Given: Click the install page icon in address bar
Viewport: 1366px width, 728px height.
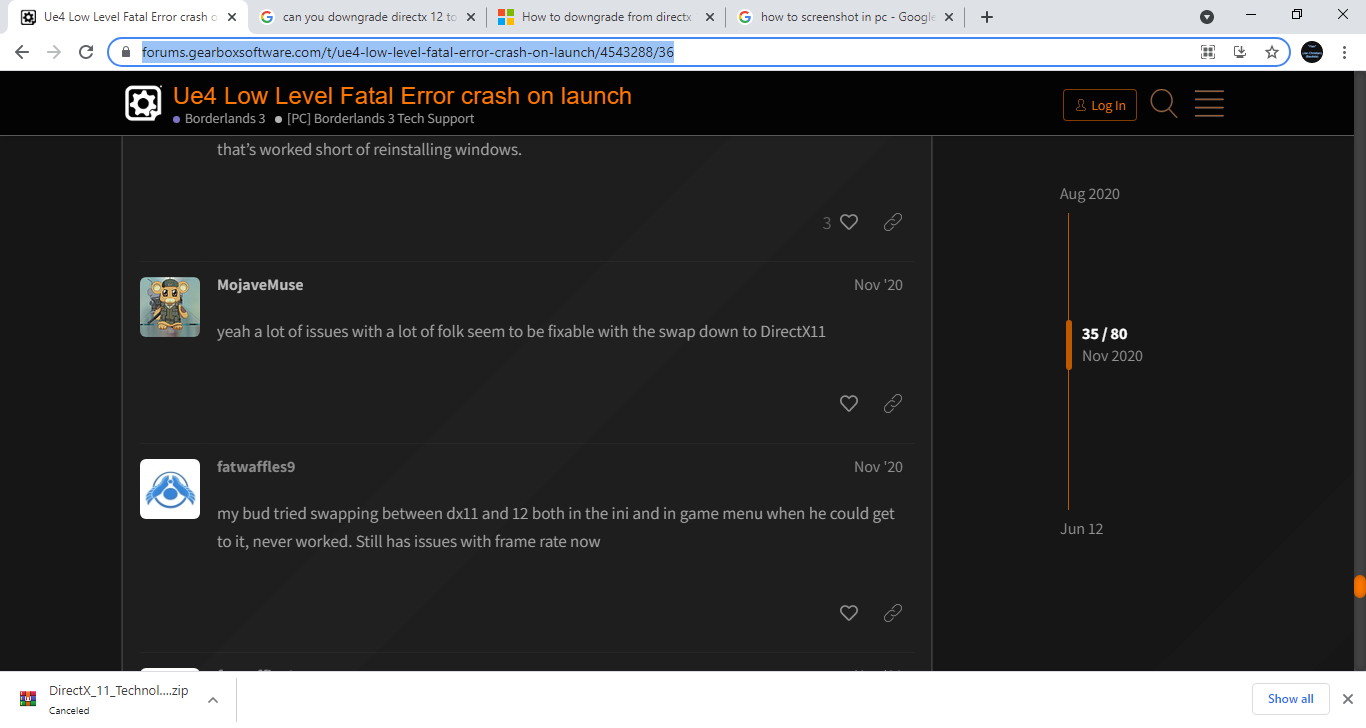Looking at the screenshot, I should (x=1240, y=52).
